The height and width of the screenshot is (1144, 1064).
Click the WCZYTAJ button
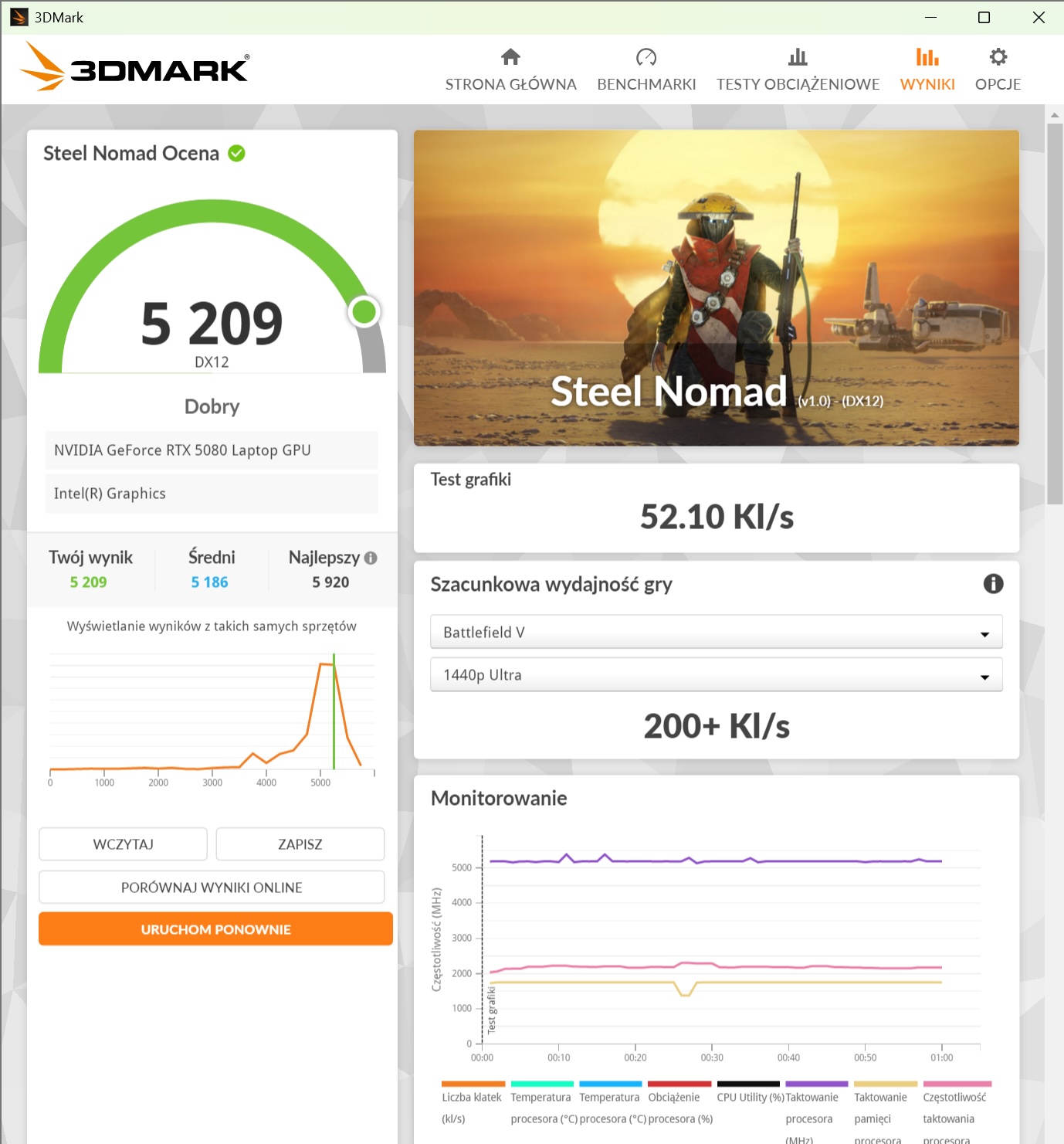pos(123,844)
